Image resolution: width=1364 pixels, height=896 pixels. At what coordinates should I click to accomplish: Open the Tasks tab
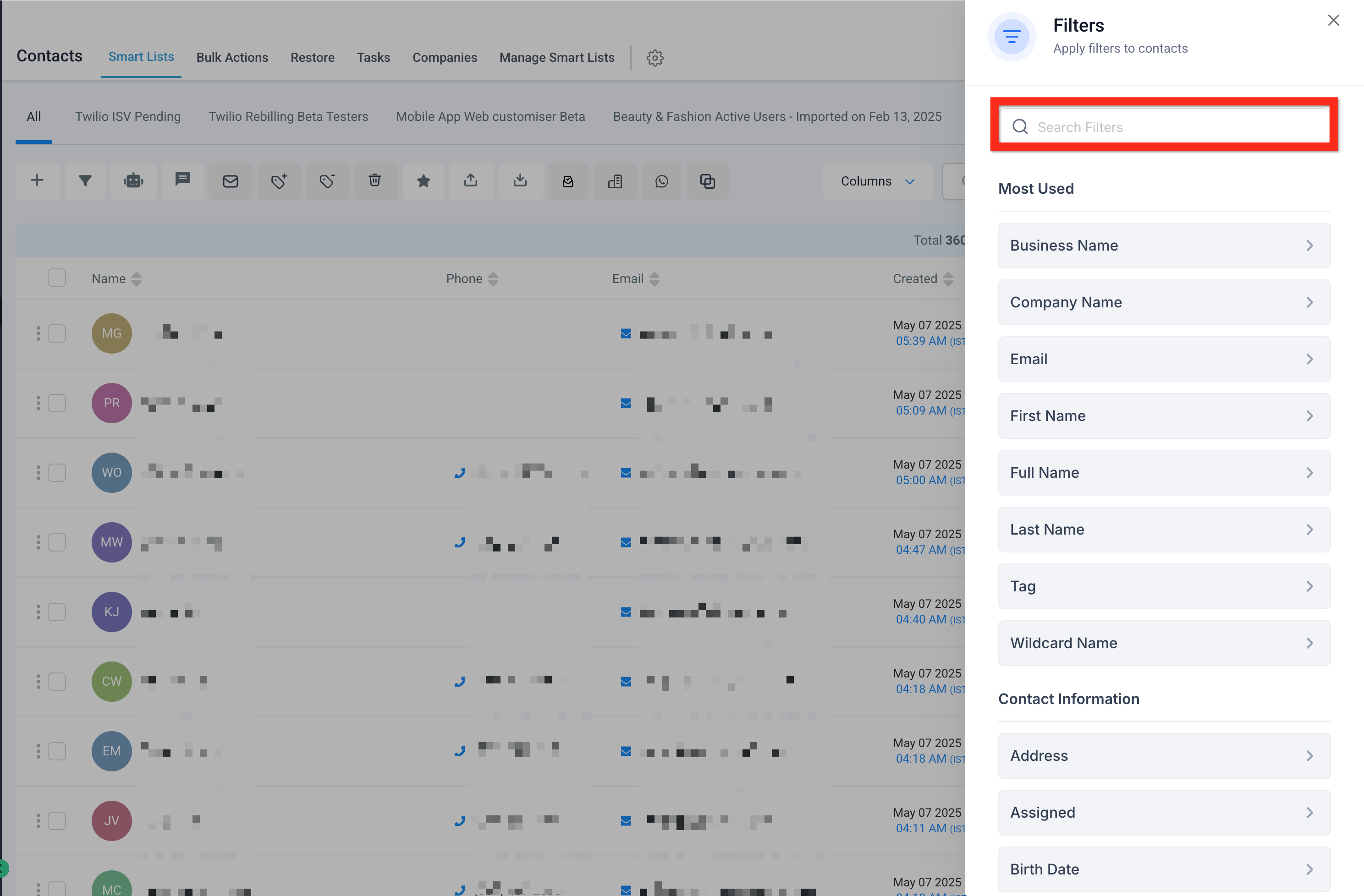click(373, 57)
